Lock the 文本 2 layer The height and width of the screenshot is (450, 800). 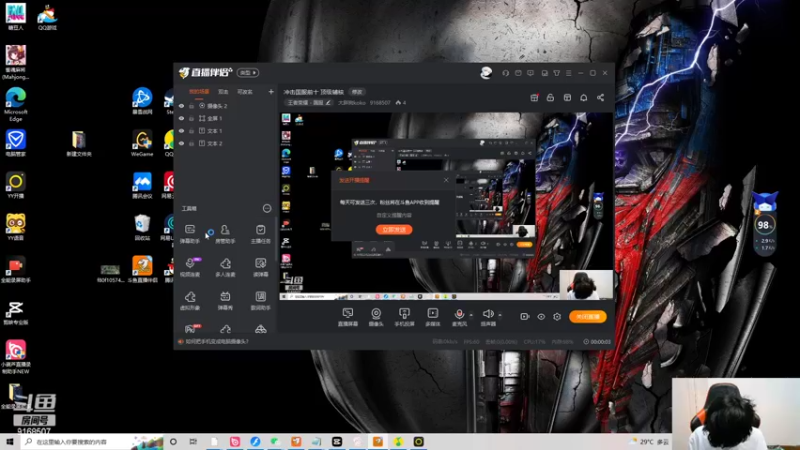(192, 144)
